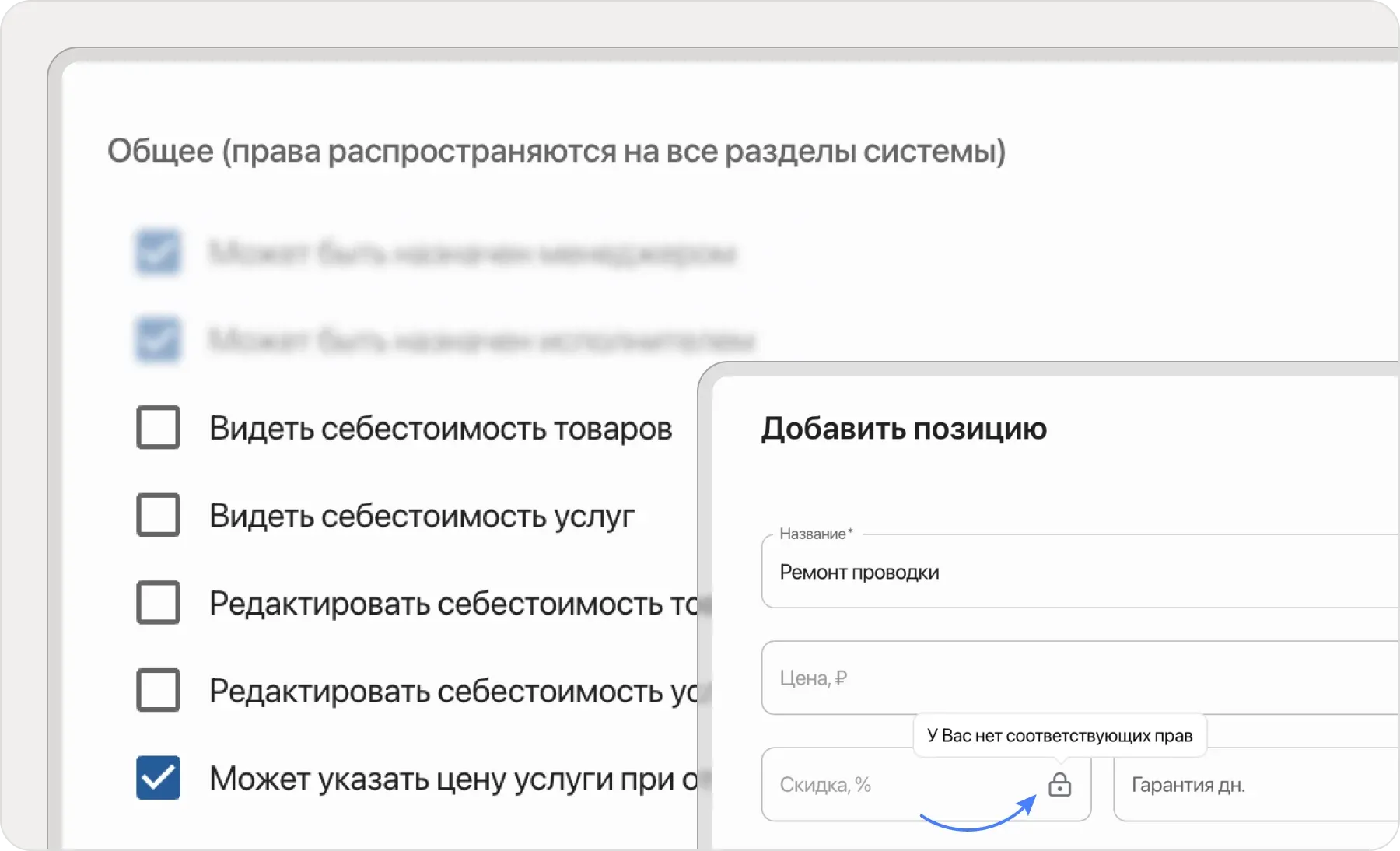Screen dimensions: 1400x851
Task: Enable Видеть себестоимость товаров
Action: tap(159, 426)
